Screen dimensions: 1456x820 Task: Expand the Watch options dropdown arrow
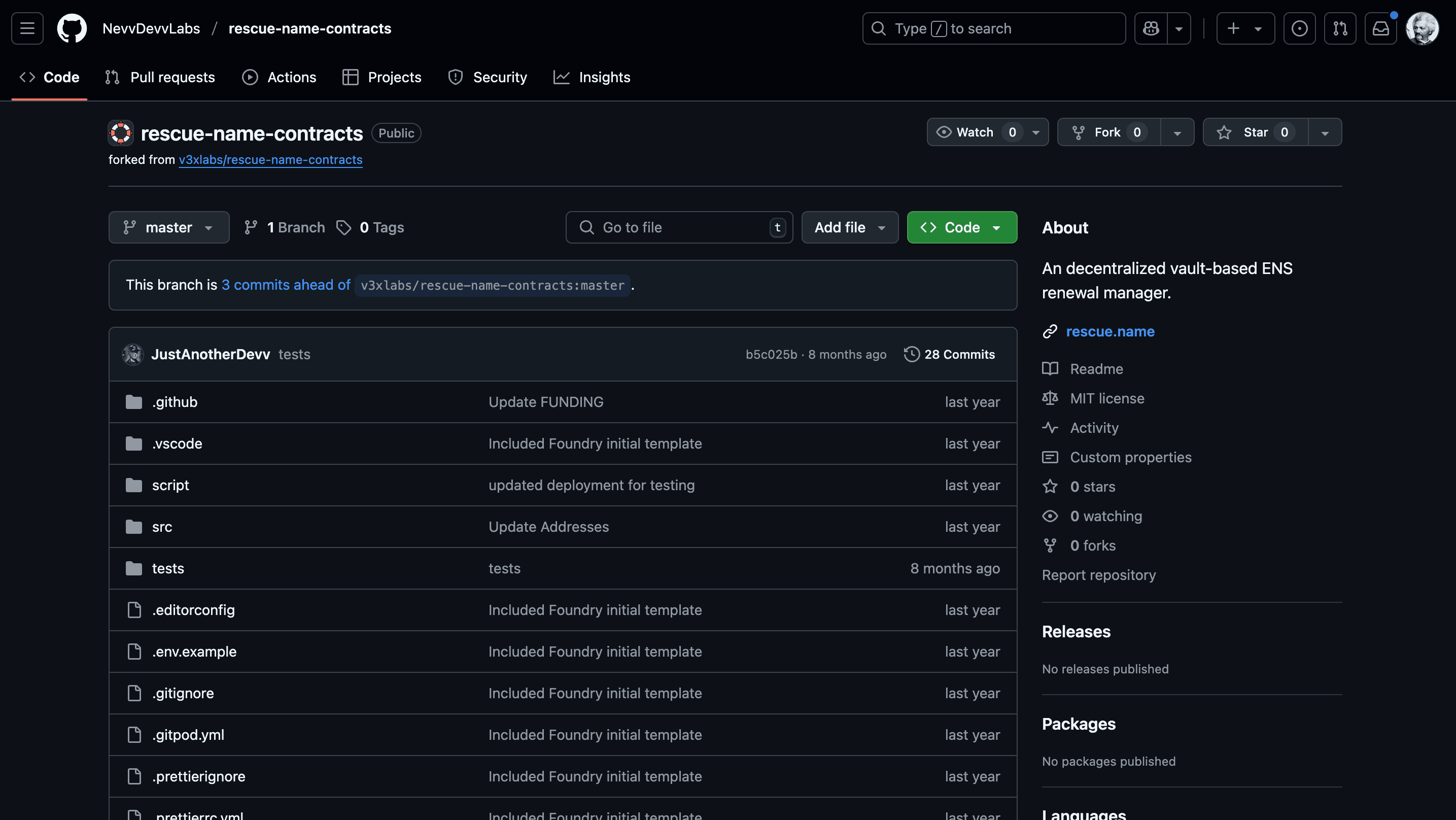point(1036,132)
